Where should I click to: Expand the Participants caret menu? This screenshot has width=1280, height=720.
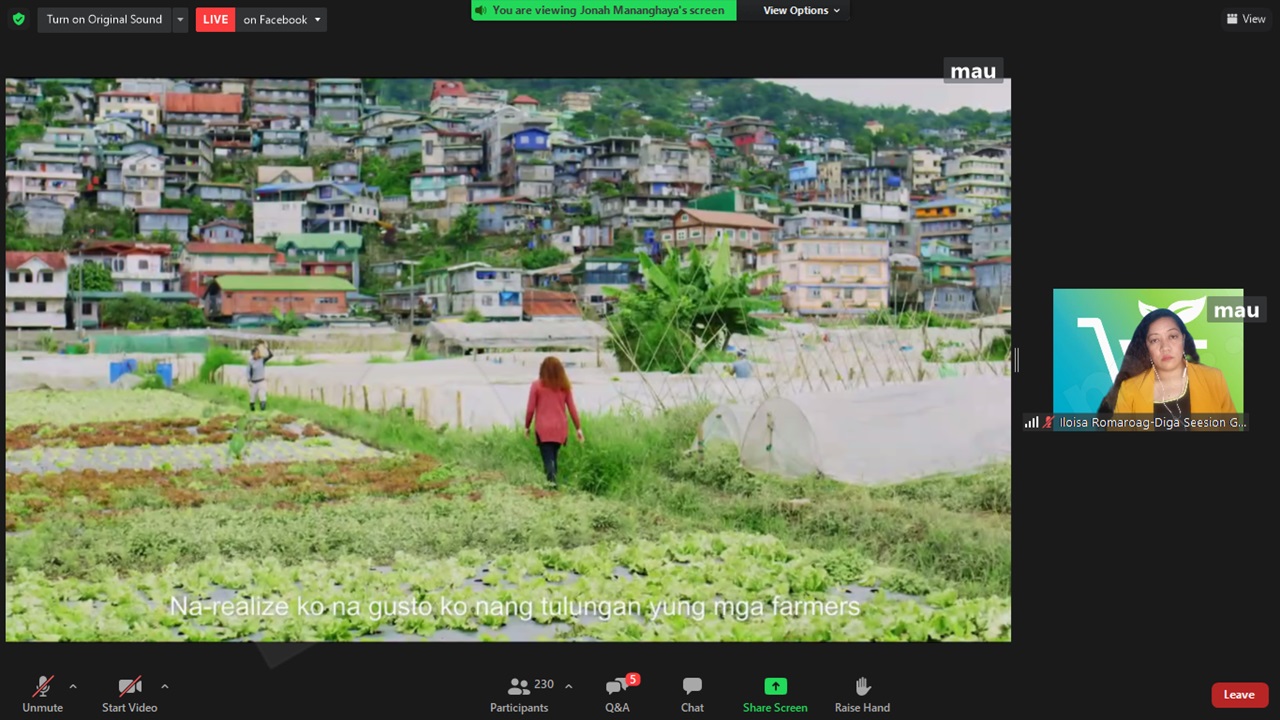click(x=568, y=686)
